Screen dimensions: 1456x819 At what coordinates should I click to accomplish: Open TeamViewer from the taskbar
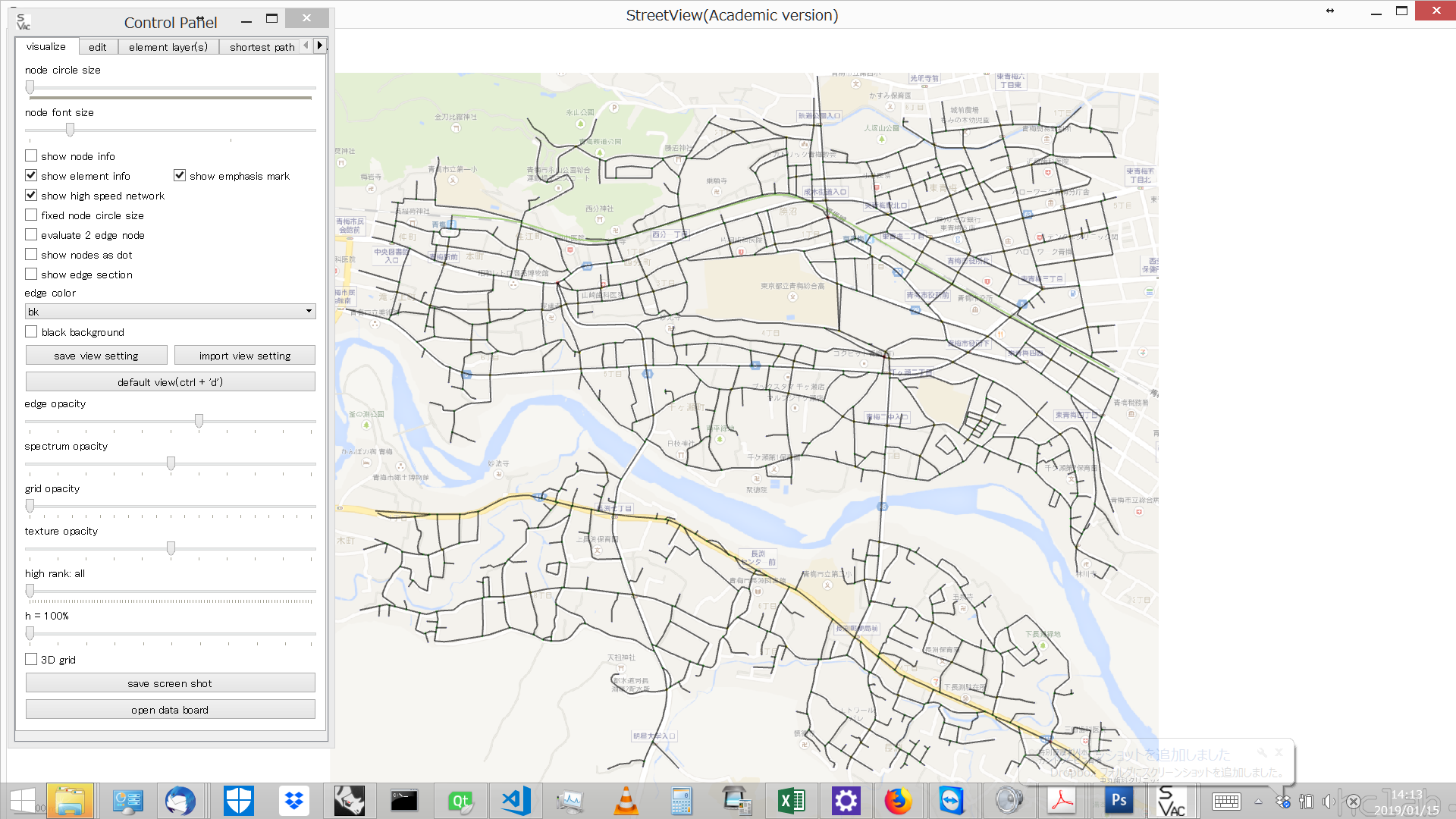point(952,801)
